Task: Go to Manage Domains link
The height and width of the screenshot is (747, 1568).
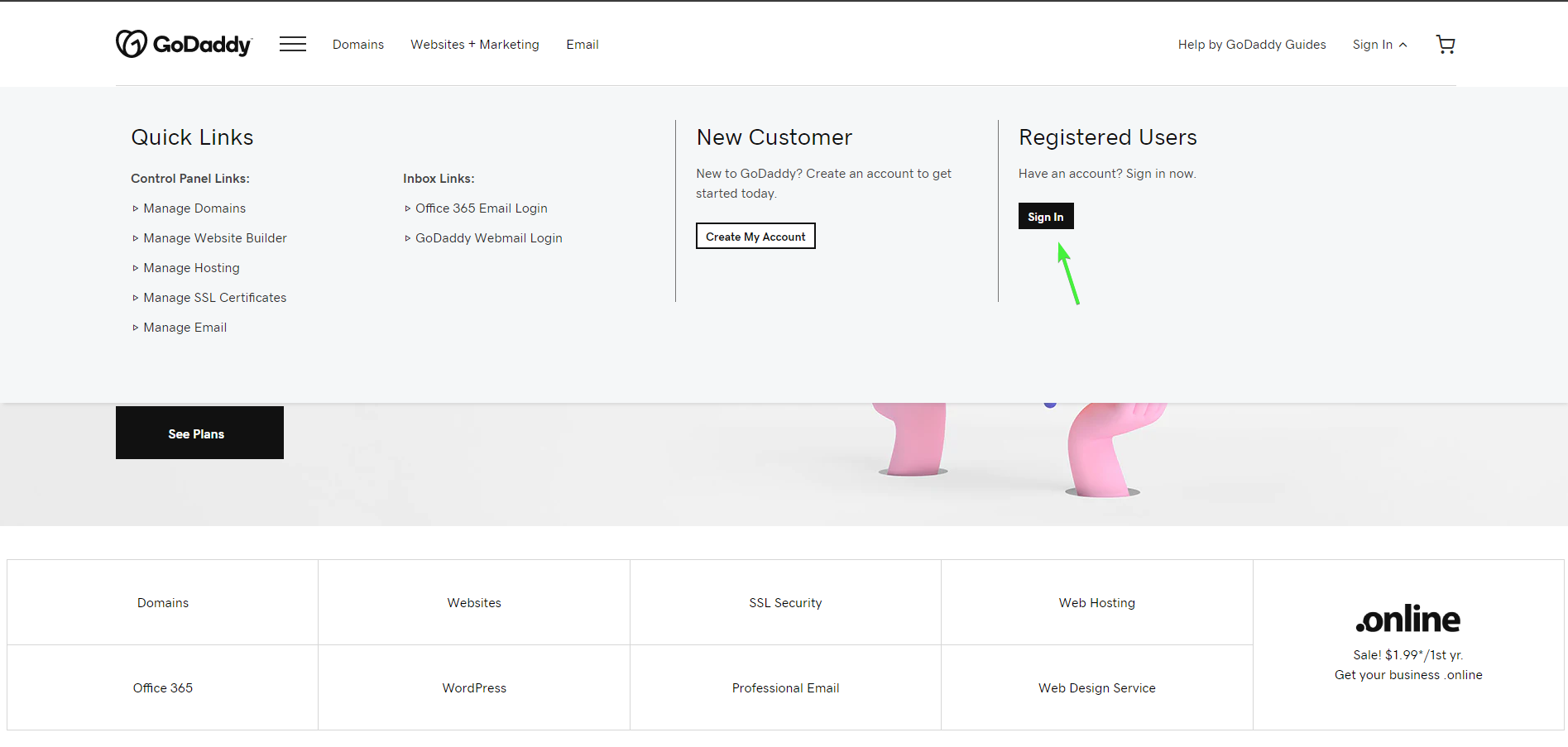Action: 194,208
